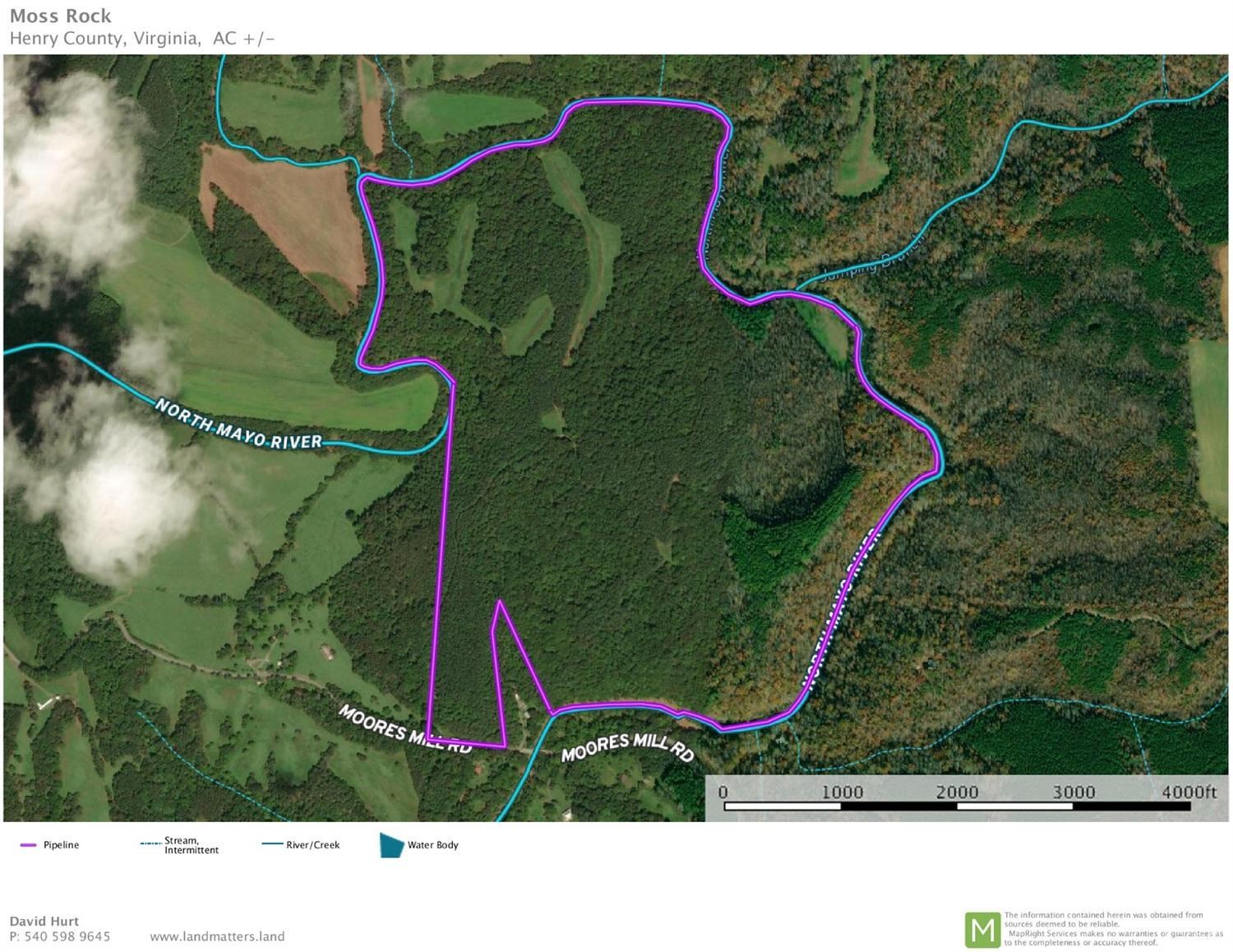Click the Water Body legend icon

click(391, 845)
